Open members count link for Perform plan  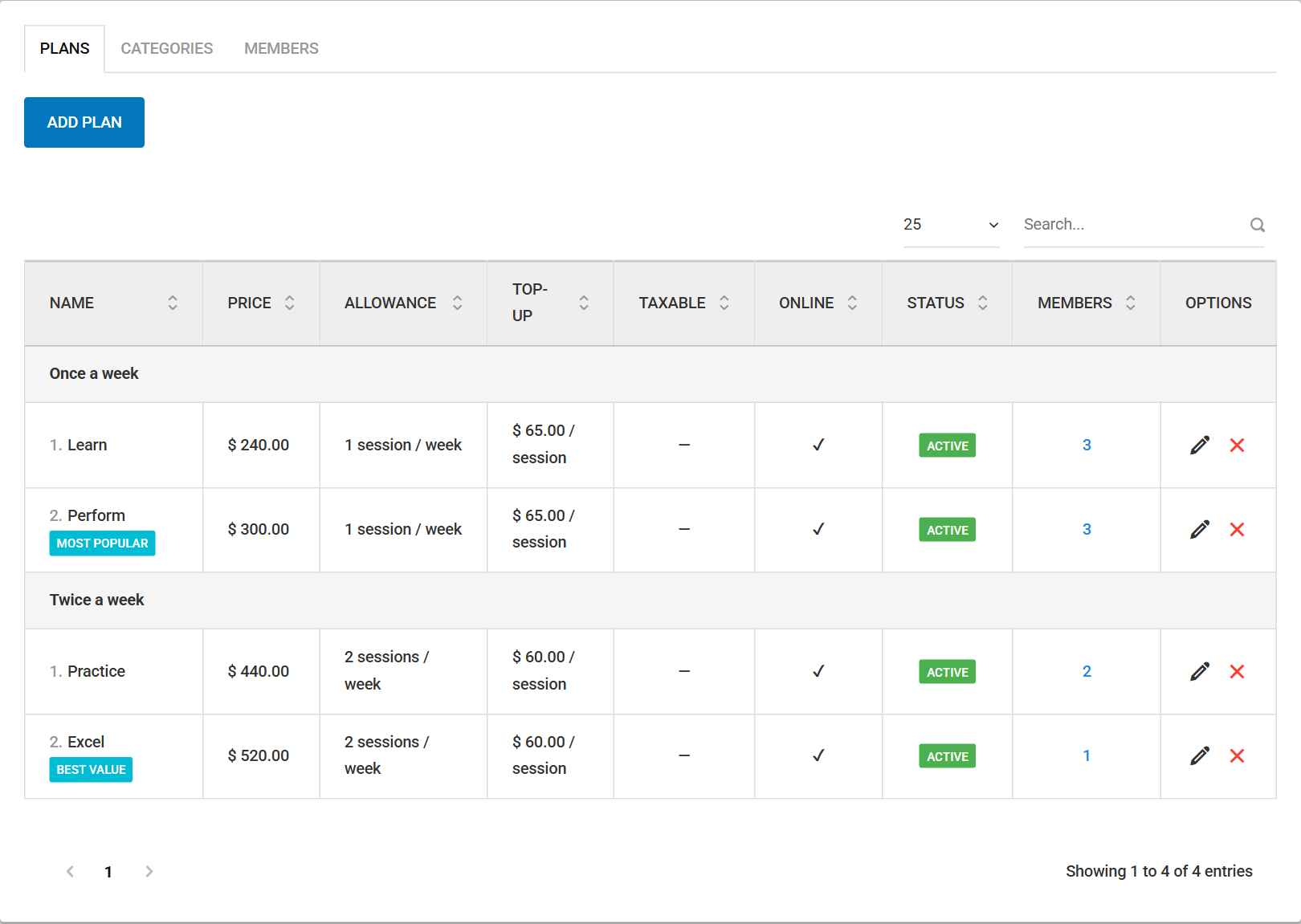point(1087,529)
